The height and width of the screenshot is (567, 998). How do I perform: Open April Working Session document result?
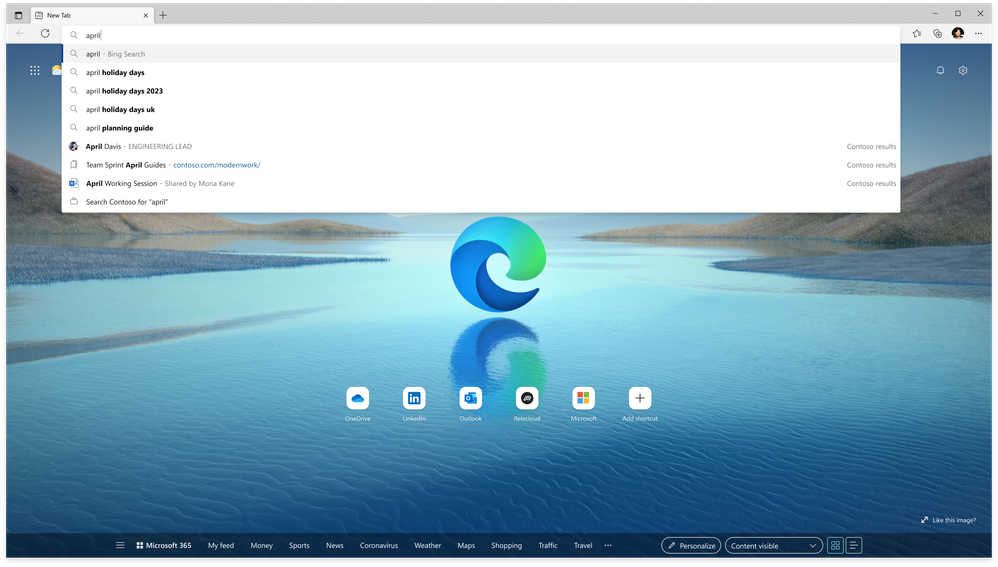tap(481, 183)
